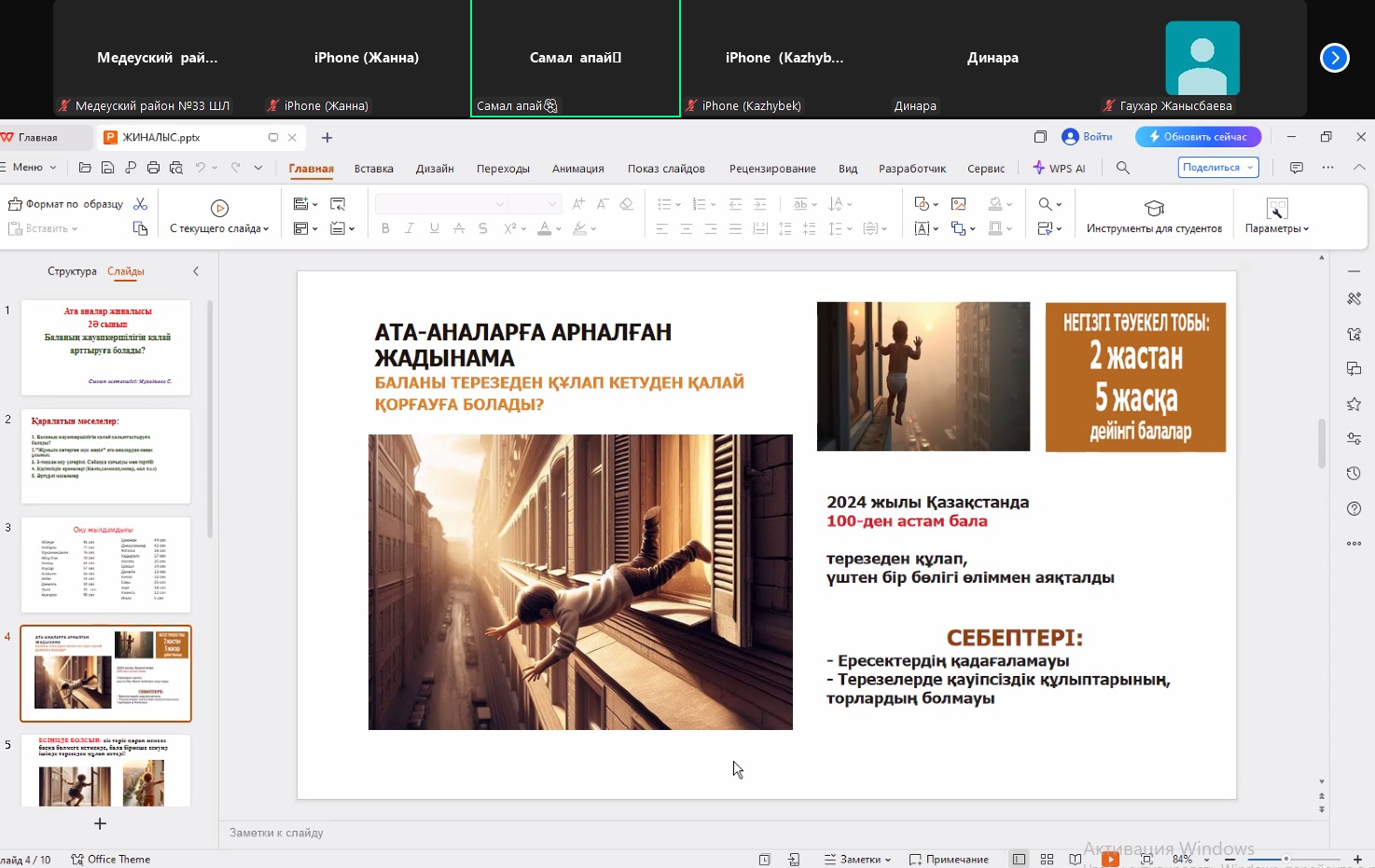Switch to the Структура panel tab
The image size is (1375, 868).
pos(72,271)
